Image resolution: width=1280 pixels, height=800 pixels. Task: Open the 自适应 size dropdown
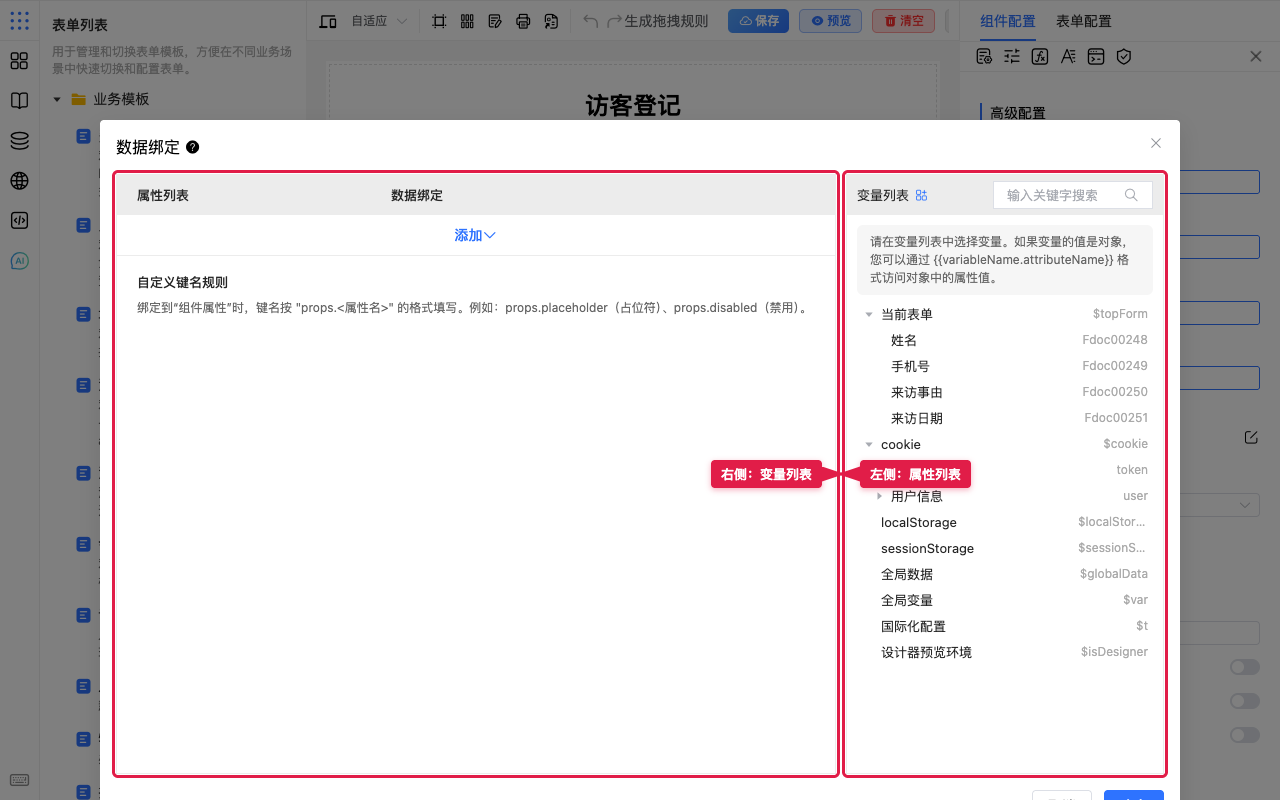tap(379, 21)
